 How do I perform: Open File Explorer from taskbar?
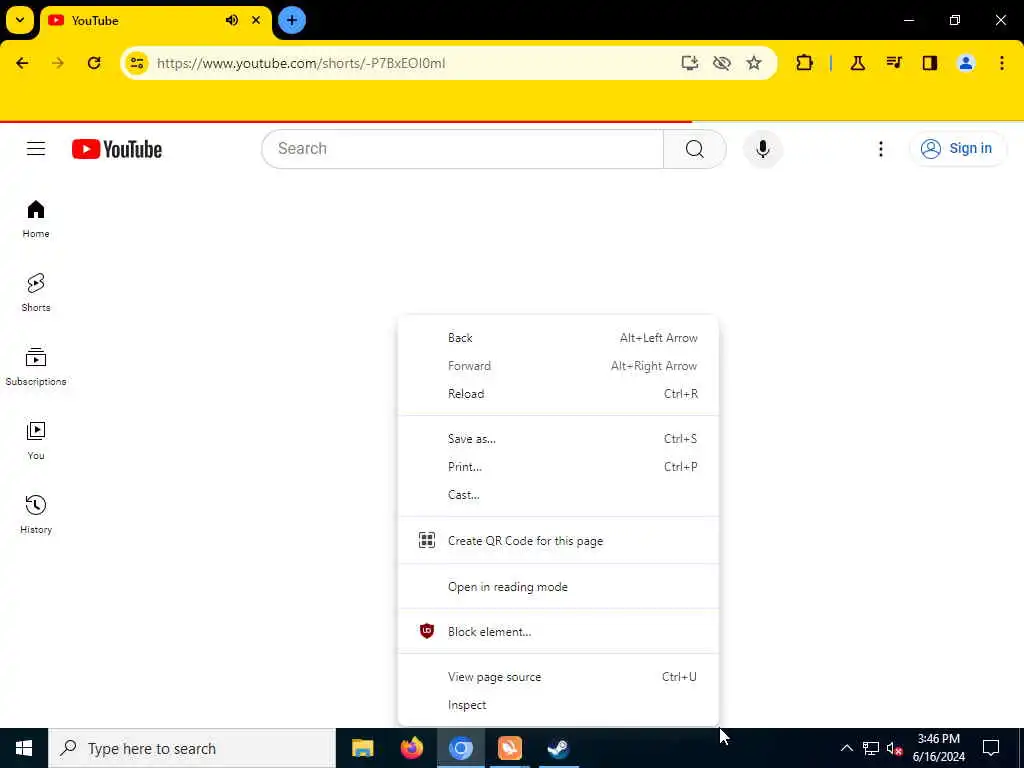pos(362,748)
